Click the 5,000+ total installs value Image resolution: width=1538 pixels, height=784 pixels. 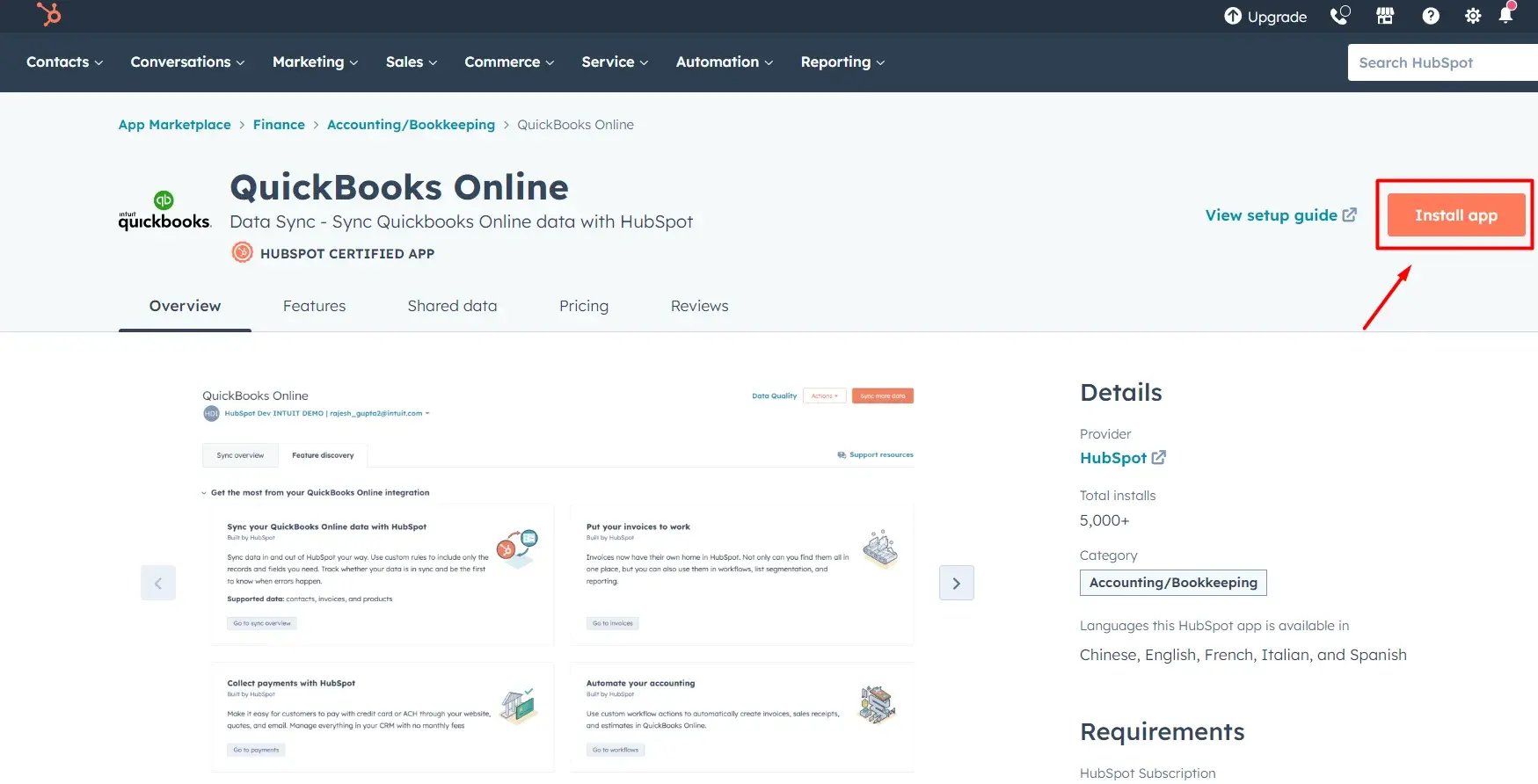(x=1104, y=520)
